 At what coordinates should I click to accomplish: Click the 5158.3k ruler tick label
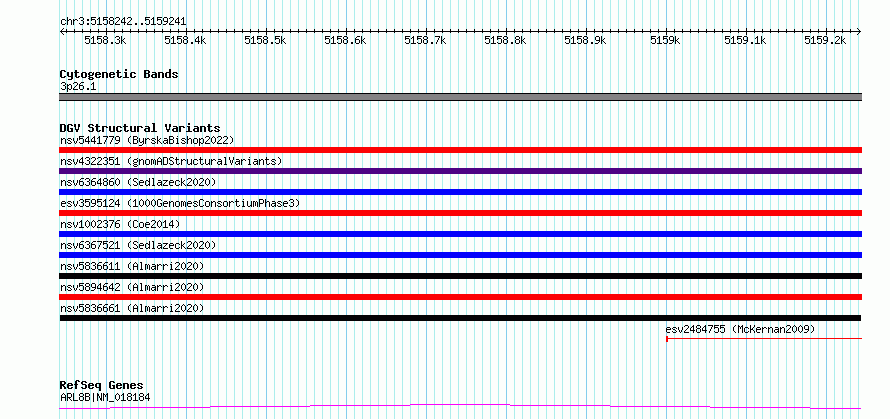coord(105,40)
